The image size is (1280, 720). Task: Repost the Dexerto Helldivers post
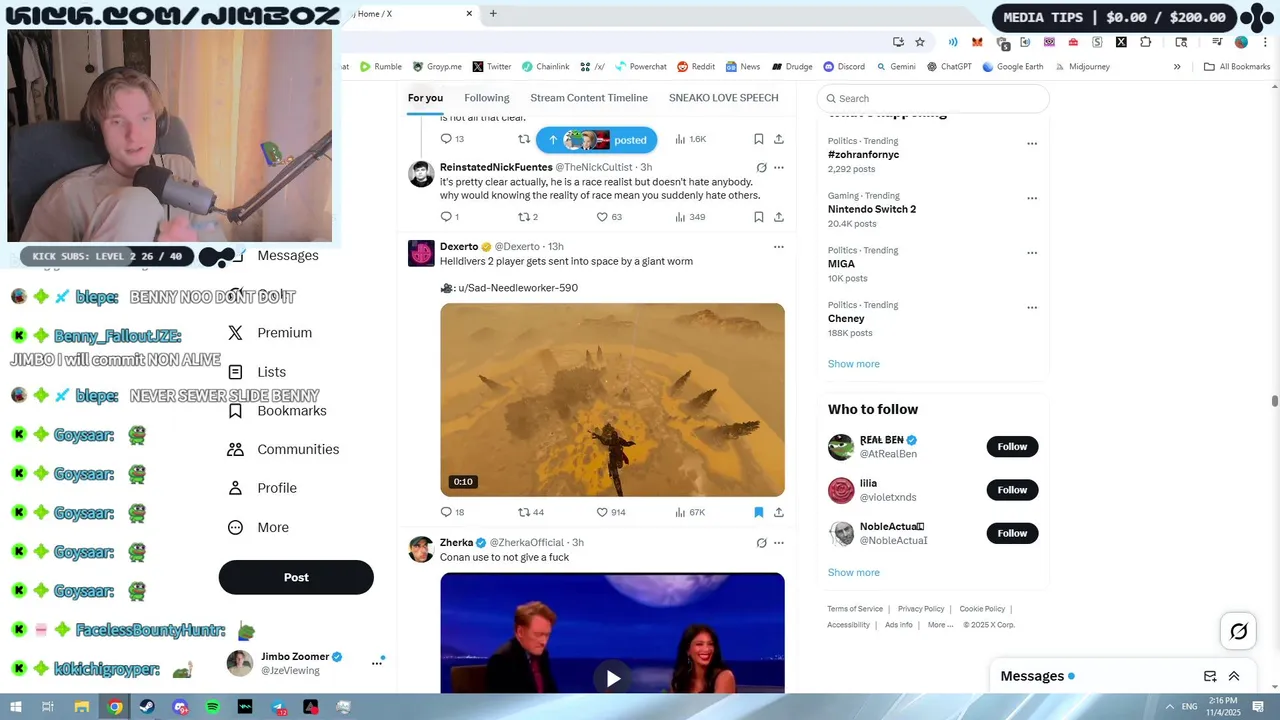(x=531, y=512)
